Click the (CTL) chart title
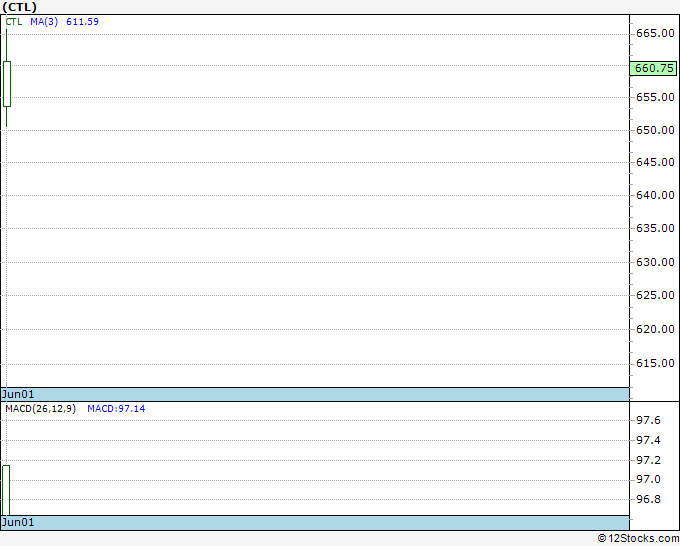The width and height of the screenshot is (680, 546). click(20, 7)
